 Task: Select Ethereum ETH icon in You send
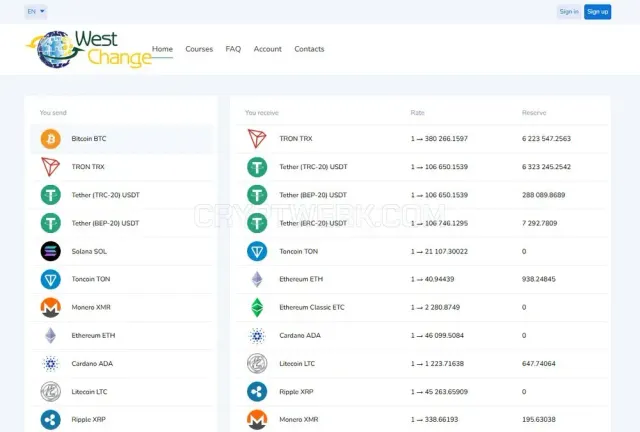pos(51,335)
